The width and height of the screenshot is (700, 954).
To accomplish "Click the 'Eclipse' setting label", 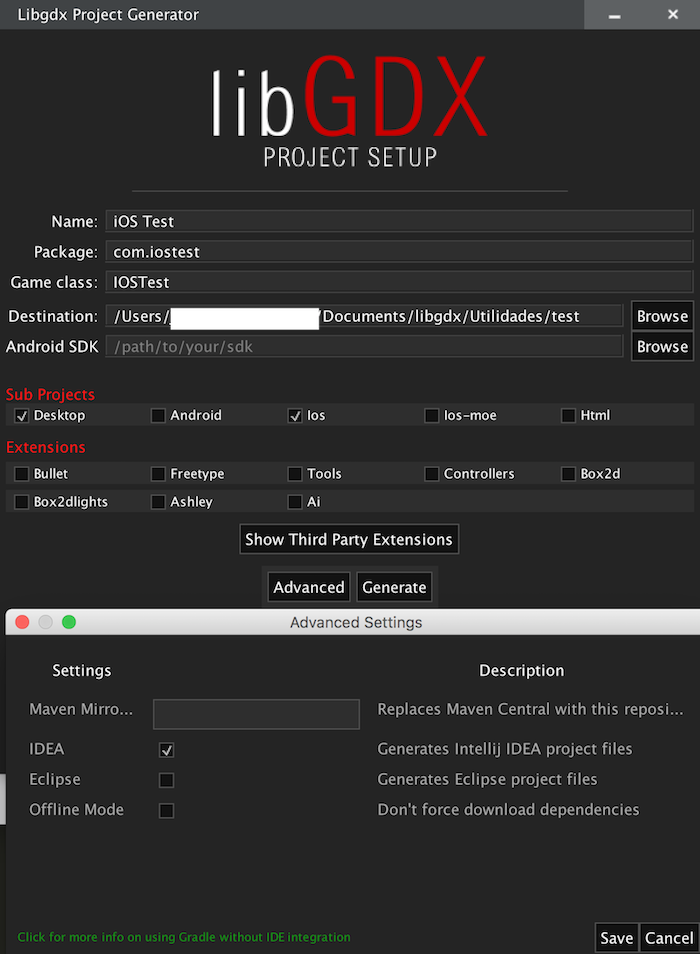I will [55, 779].
